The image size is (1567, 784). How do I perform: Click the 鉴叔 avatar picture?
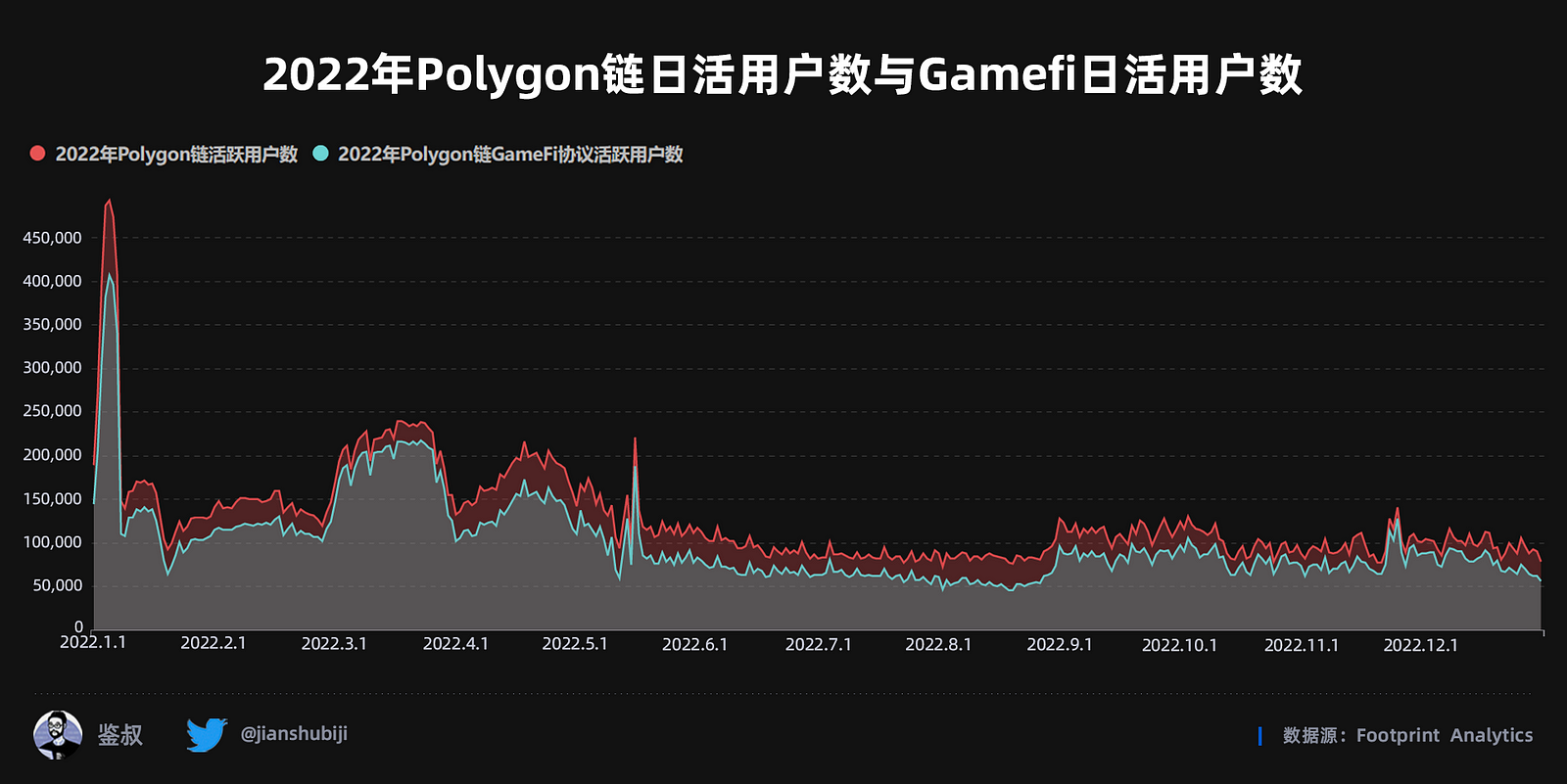point(58,735)
